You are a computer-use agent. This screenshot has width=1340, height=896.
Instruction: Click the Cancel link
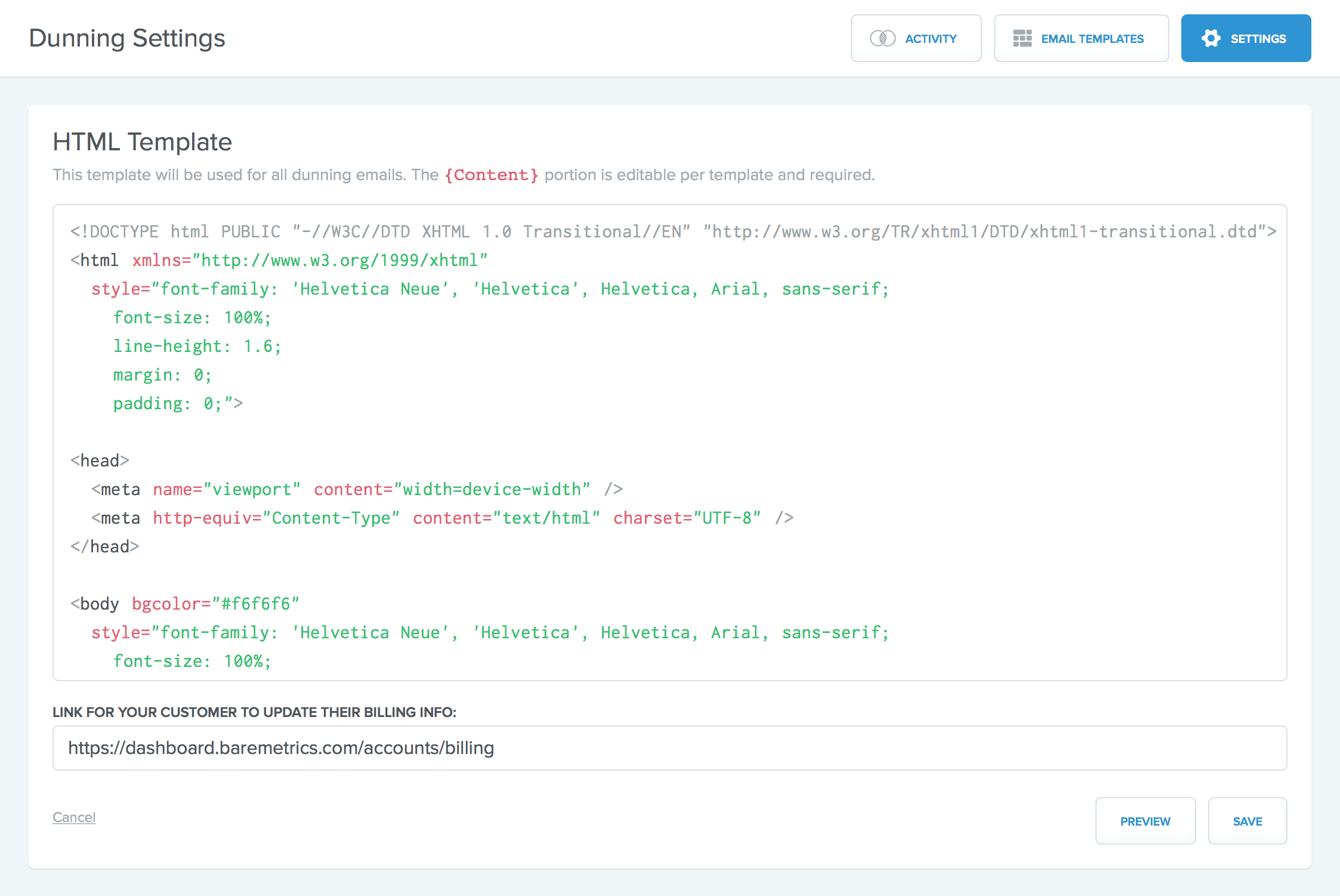pyautogui.click(x=74, y=817)
